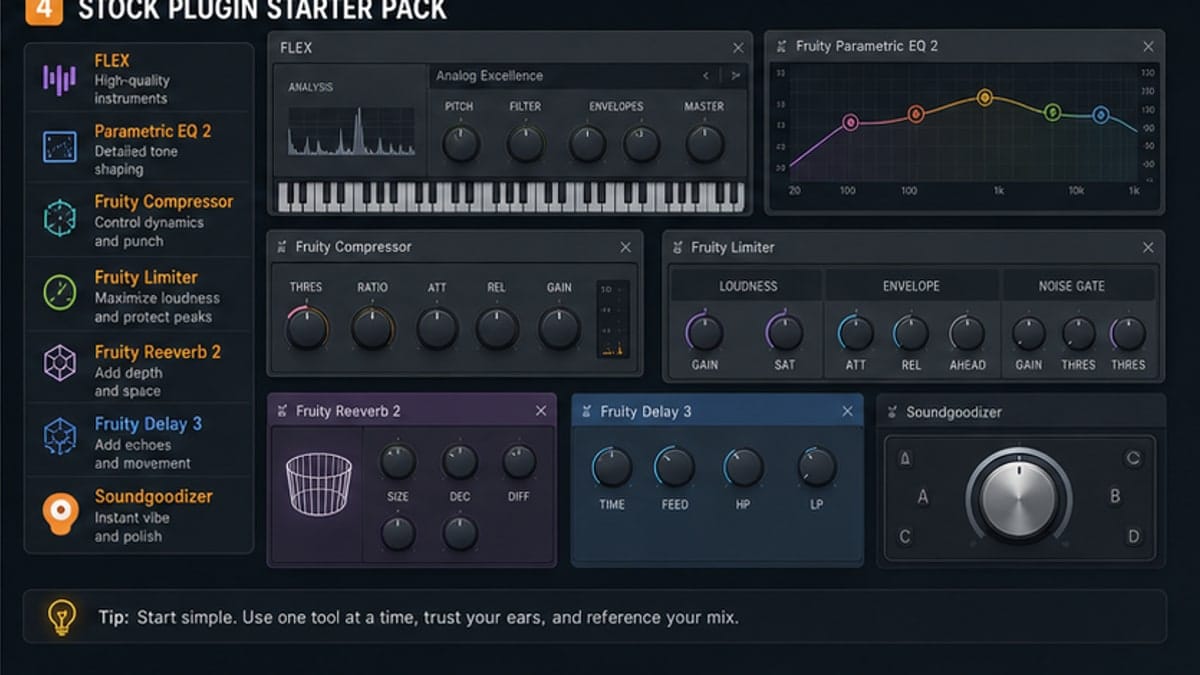
Task: Click the bell icon in the Soundgoodizer panel
Action: (905, 458)
